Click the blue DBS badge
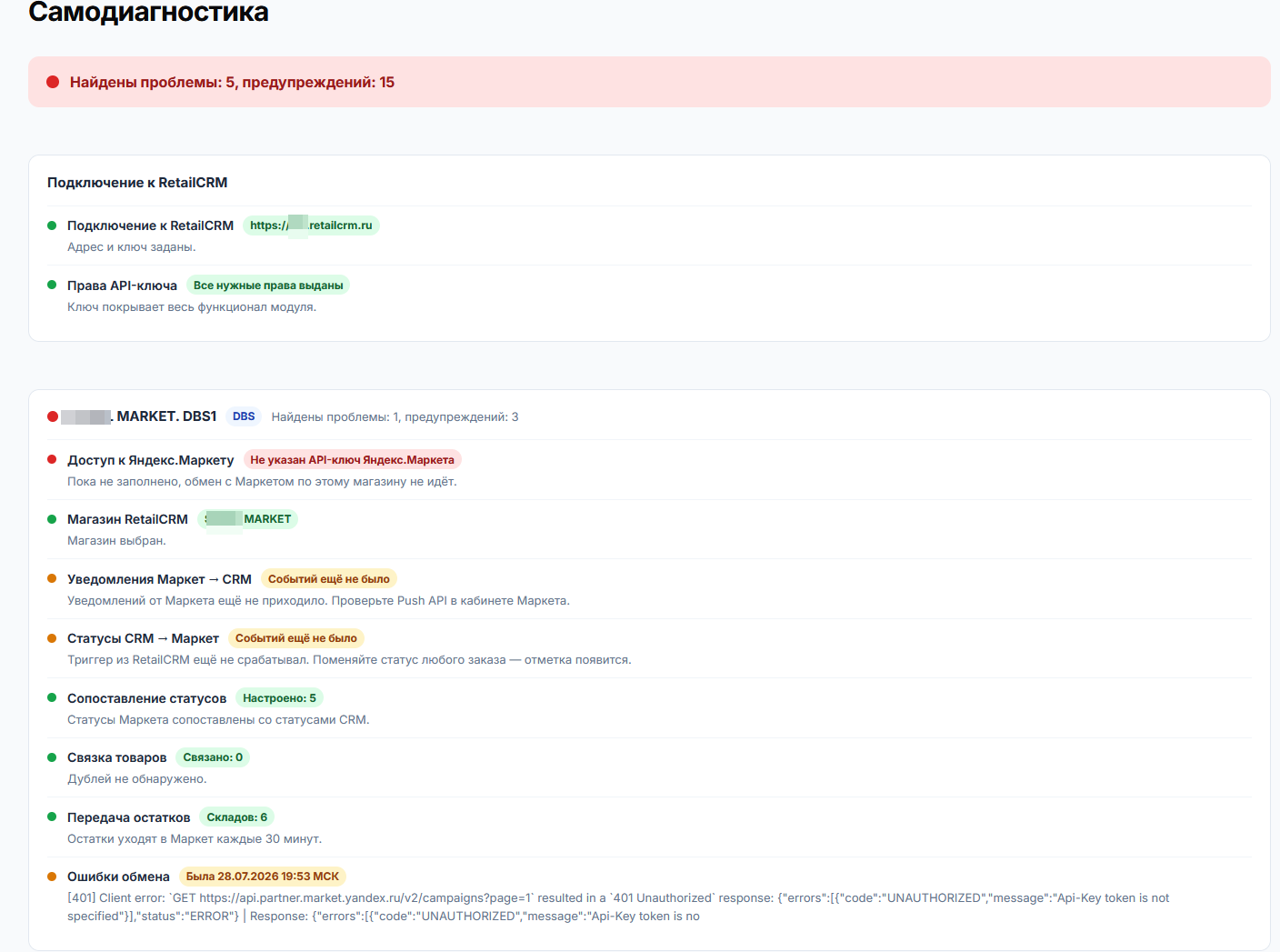1280x952 pixels. pos(244,416)
